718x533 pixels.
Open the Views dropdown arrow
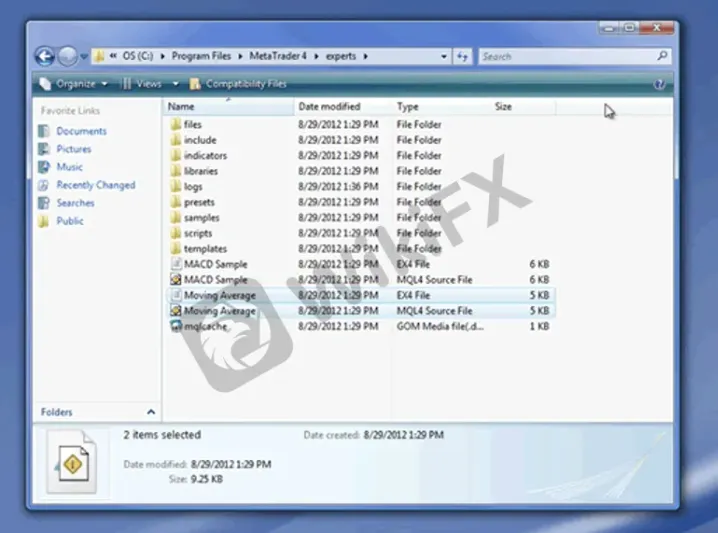pyautogui.click(x=175, y=84)
